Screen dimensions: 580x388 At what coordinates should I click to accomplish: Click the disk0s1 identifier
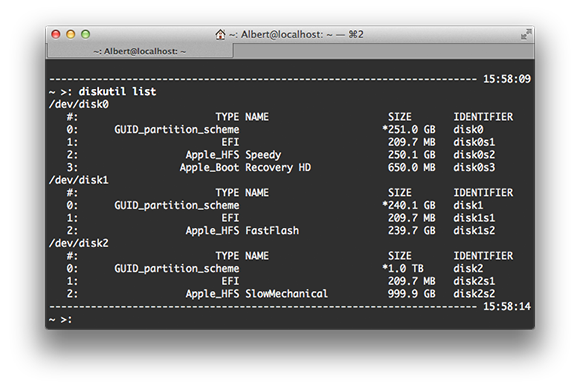[x=474, y=142]
